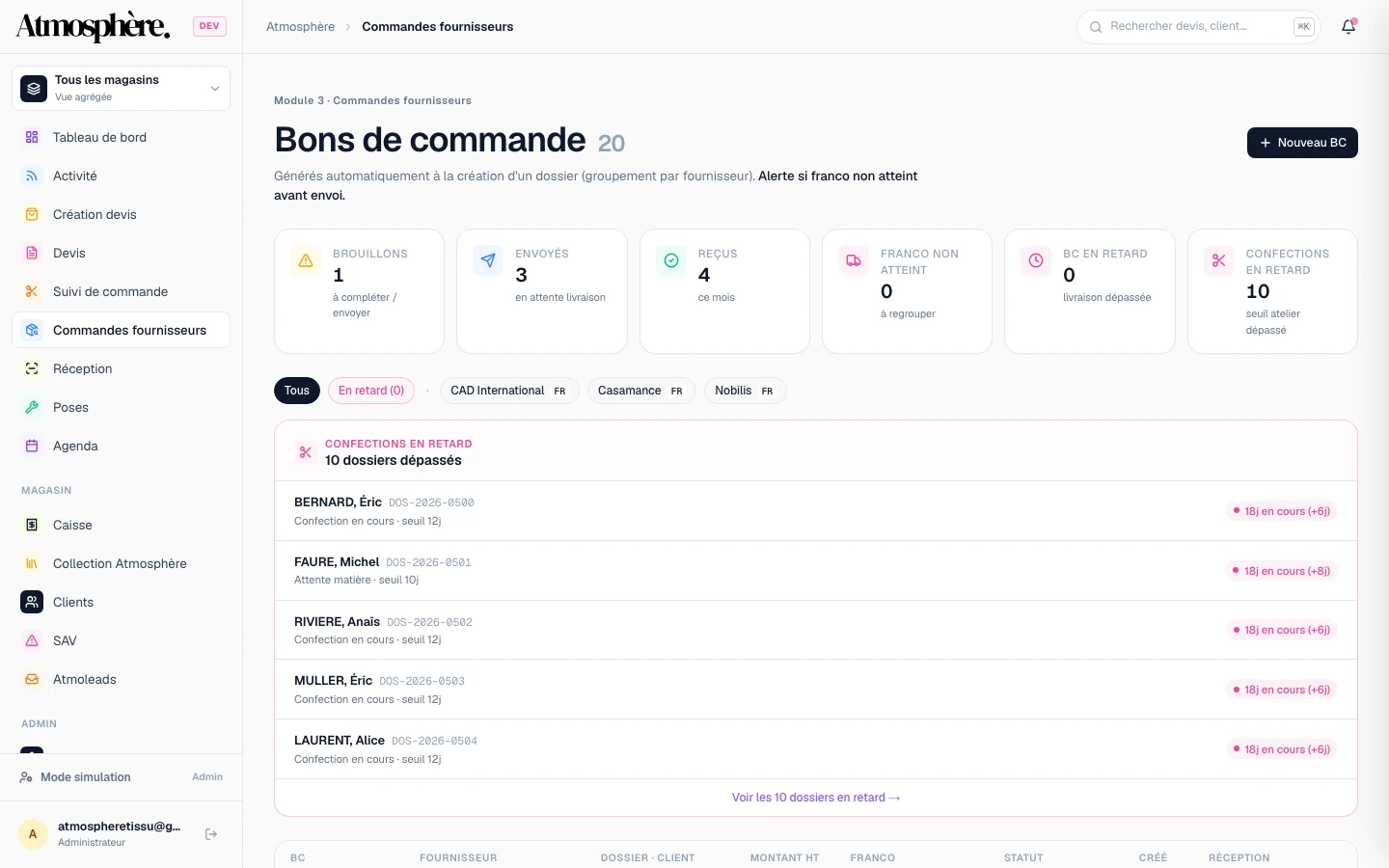The height and width of the screenshot is (868, 1389).
Task: Click the Envoyés paper plane icon
Action: (488, 260)
